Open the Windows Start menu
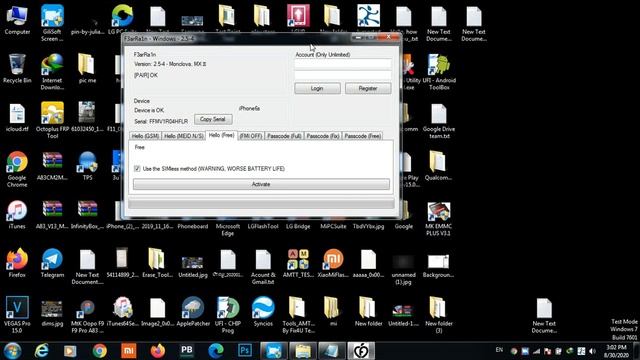640x360 pixels. point(13,351)
